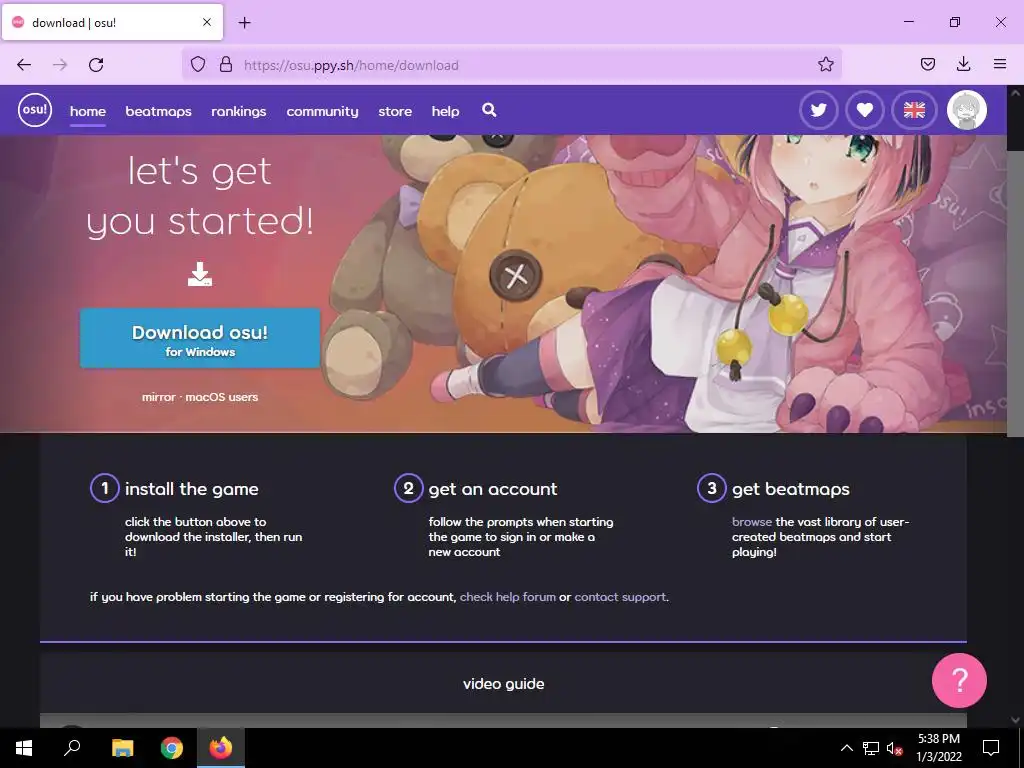Click the URL address bar

pyautogui.click(x=511, y=65)
